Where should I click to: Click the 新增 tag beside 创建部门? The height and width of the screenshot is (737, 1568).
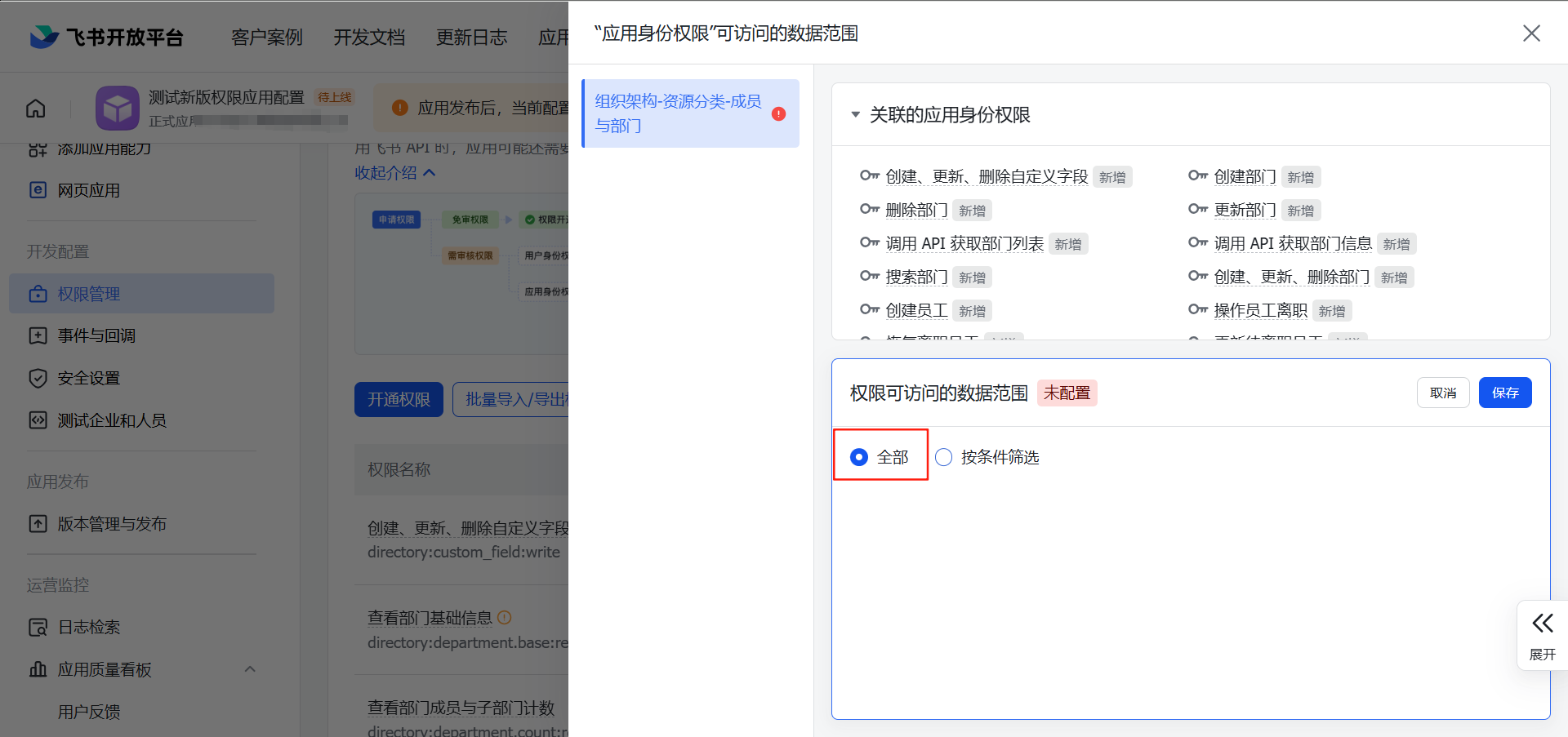(x=1301, y=177)
